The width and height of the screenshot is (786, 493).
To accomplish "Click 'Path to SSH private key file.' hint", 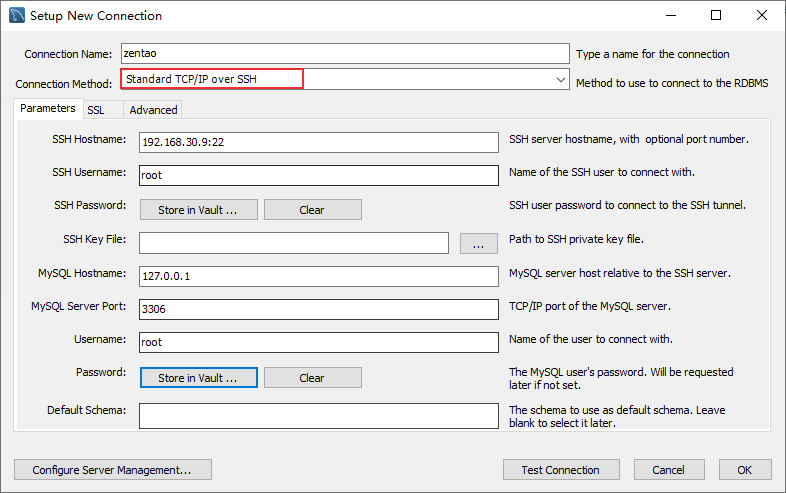I will point(576,239).
